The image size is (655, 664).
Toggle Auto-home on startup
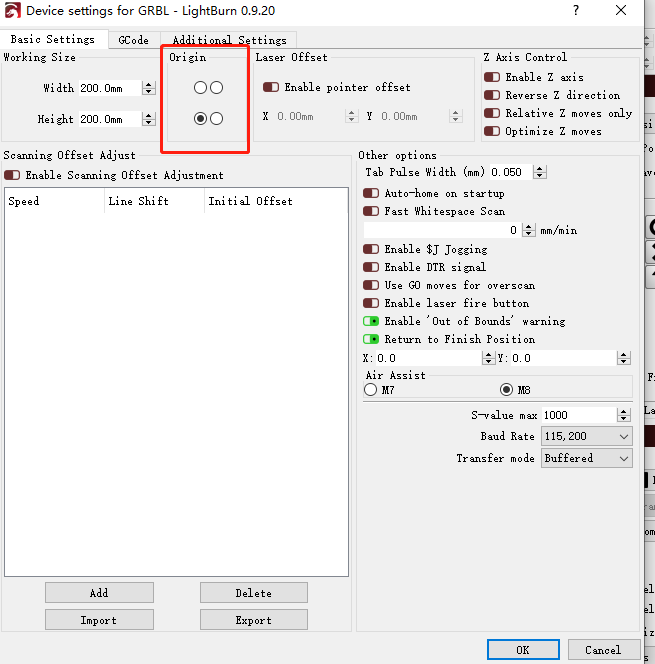tap(371, 194)
